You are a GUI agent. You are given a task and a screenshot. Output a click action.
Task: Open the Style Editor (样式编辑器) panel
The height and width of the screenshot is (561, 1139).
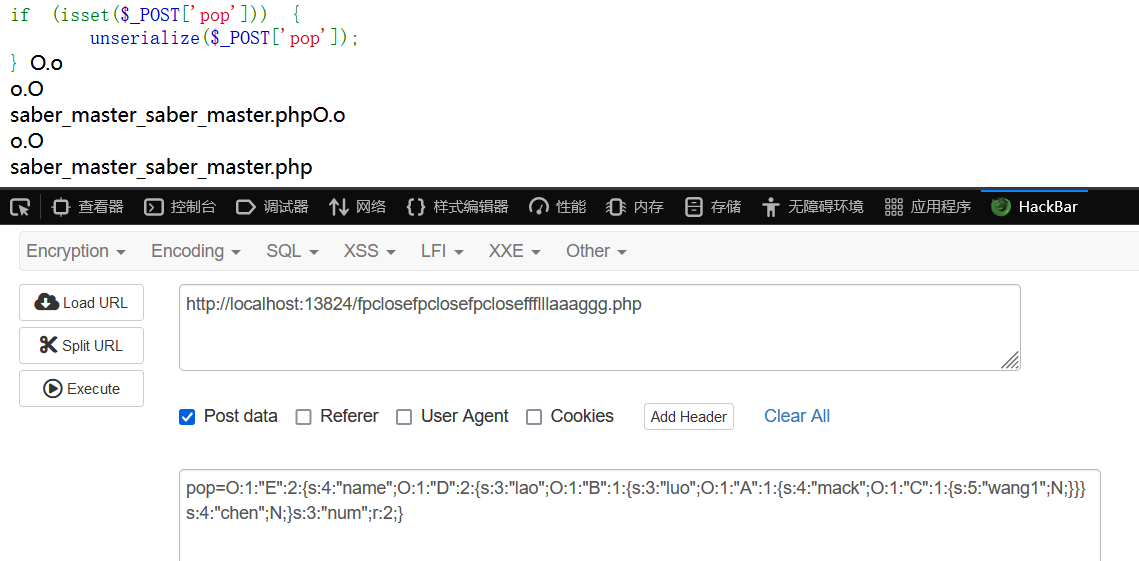[458, 207]
